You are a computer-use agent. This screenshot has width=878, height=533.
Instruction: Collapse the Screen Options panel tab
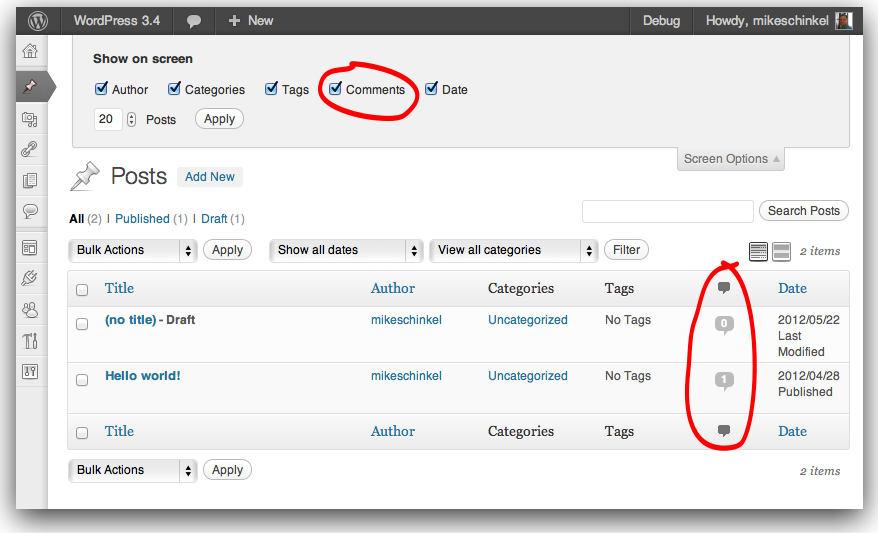click(731, 159)
